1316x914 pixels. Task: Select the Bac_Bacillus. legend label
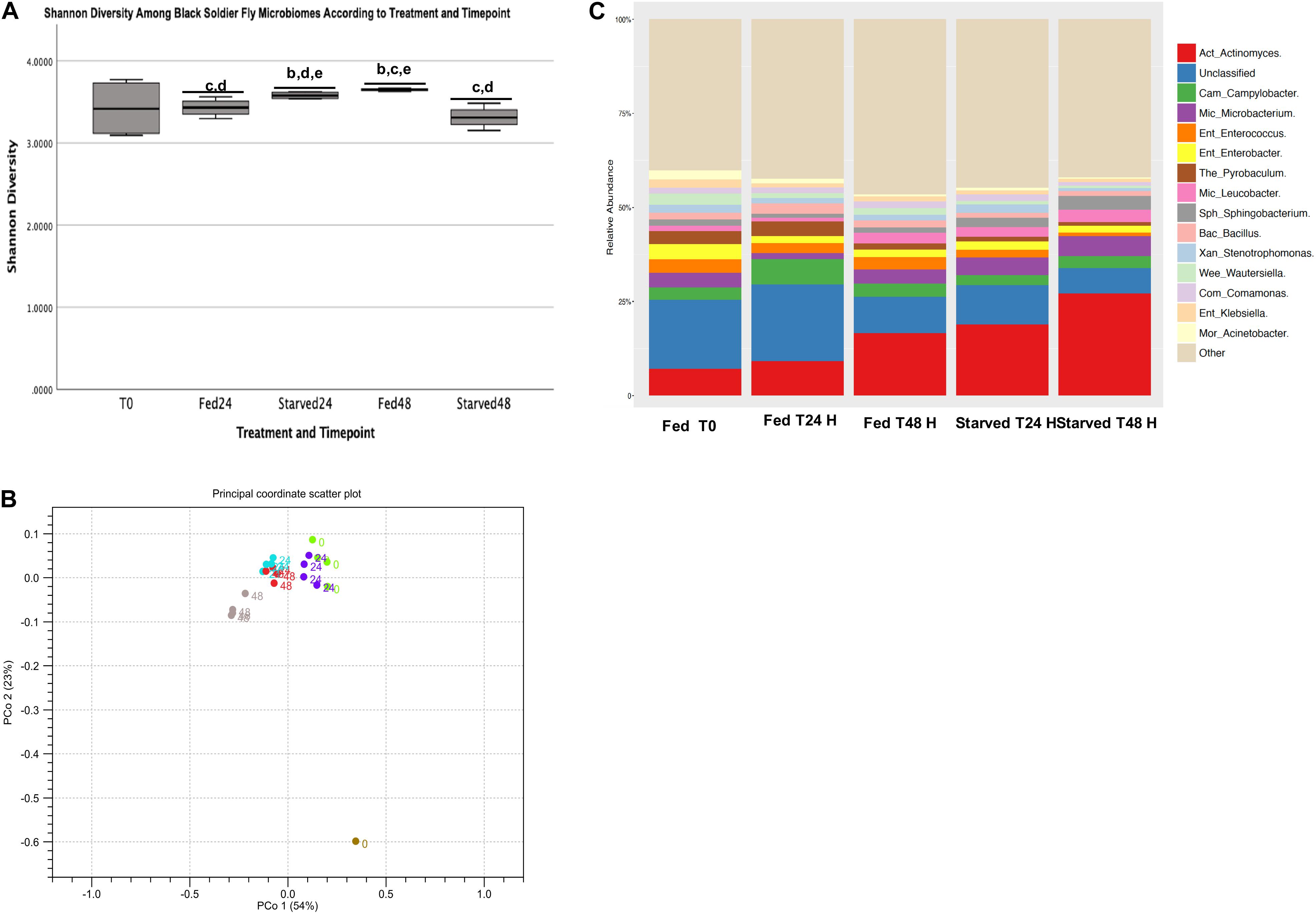point(1230,233)
